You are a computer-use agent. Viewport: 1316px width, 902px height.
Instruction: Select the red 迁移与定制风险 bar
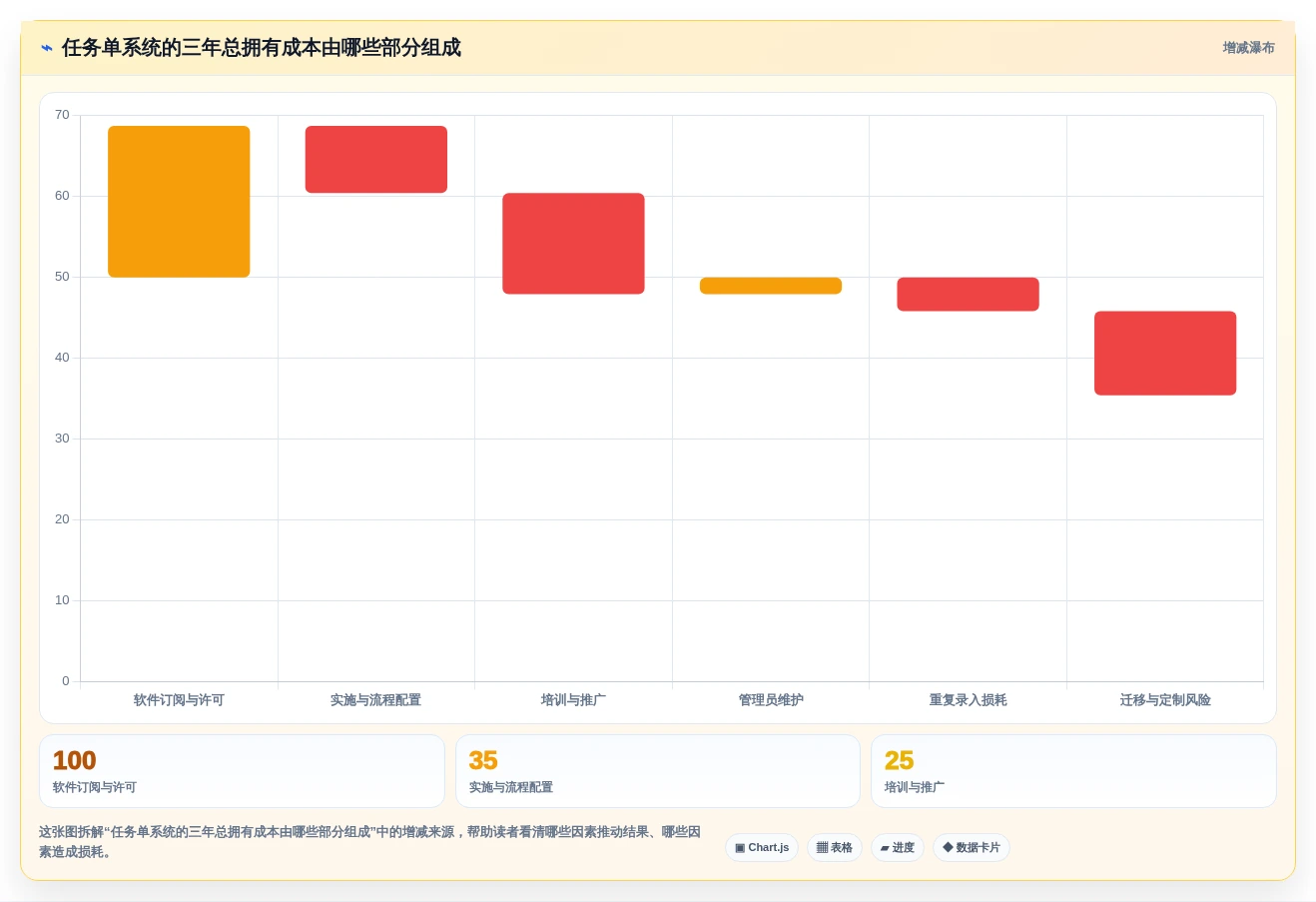1165,354
